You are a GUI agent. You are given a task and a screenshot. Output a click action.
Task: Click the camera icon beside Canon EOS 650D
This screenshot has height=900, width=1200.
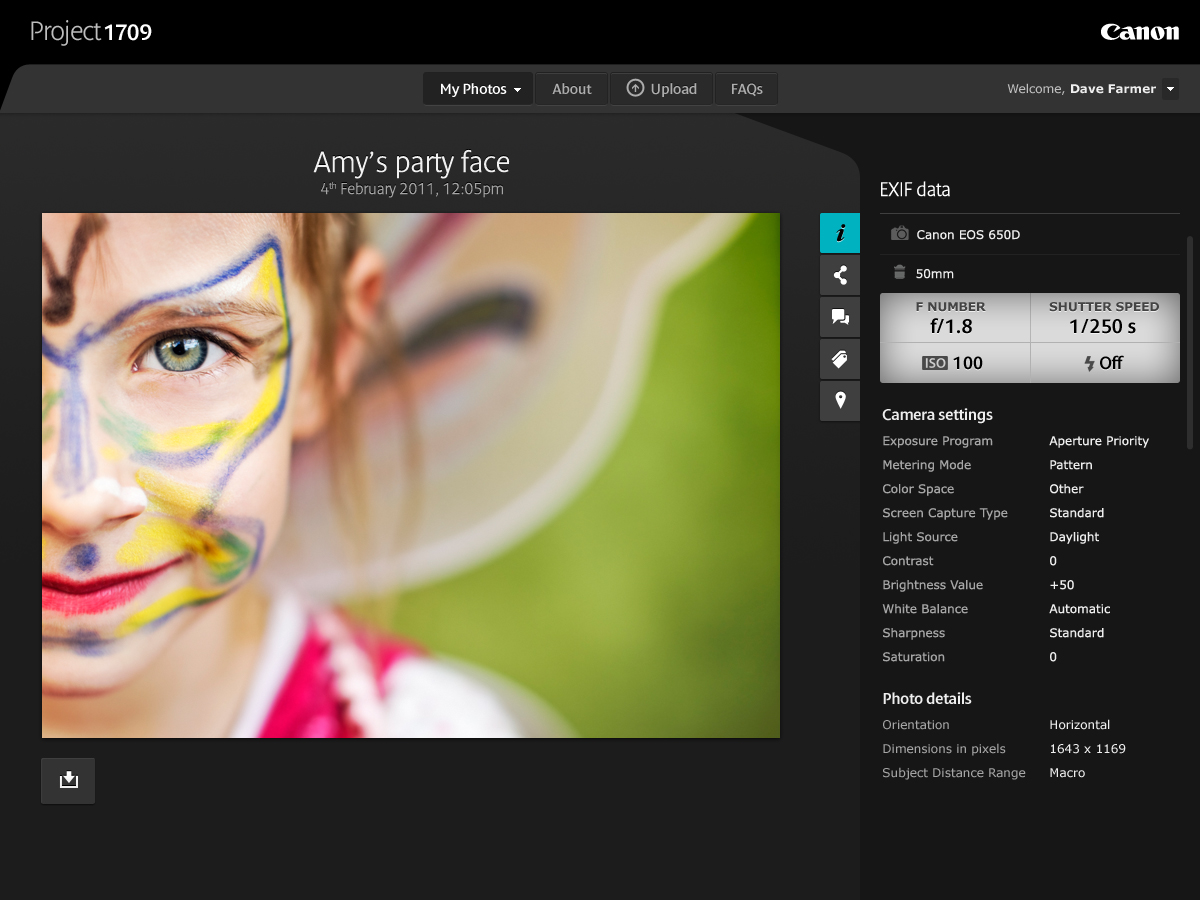pyautogui.click(x=900, y=234)
